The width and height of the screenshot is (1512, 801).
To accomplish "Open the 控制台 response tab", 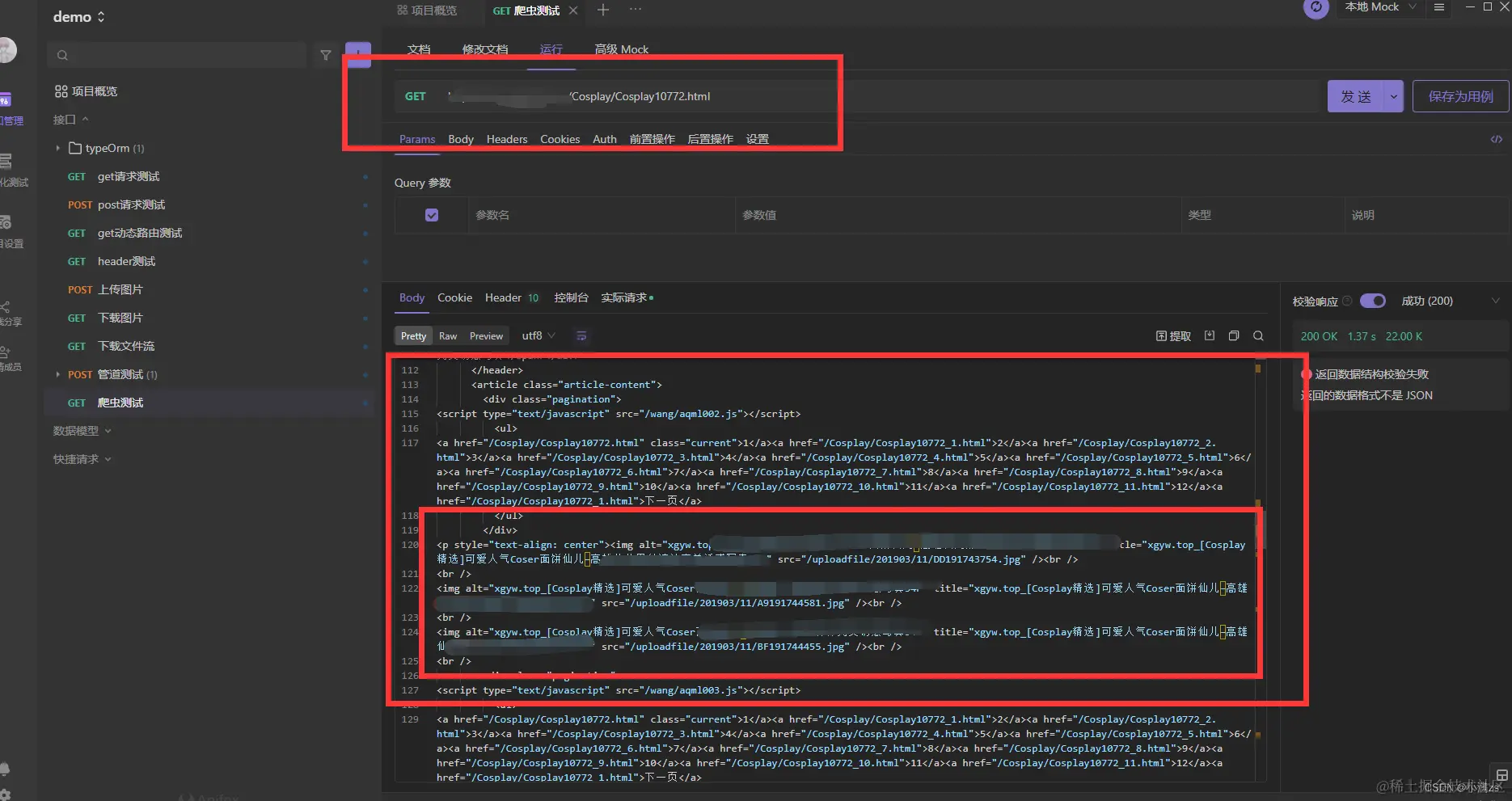I will coord(571,297).
